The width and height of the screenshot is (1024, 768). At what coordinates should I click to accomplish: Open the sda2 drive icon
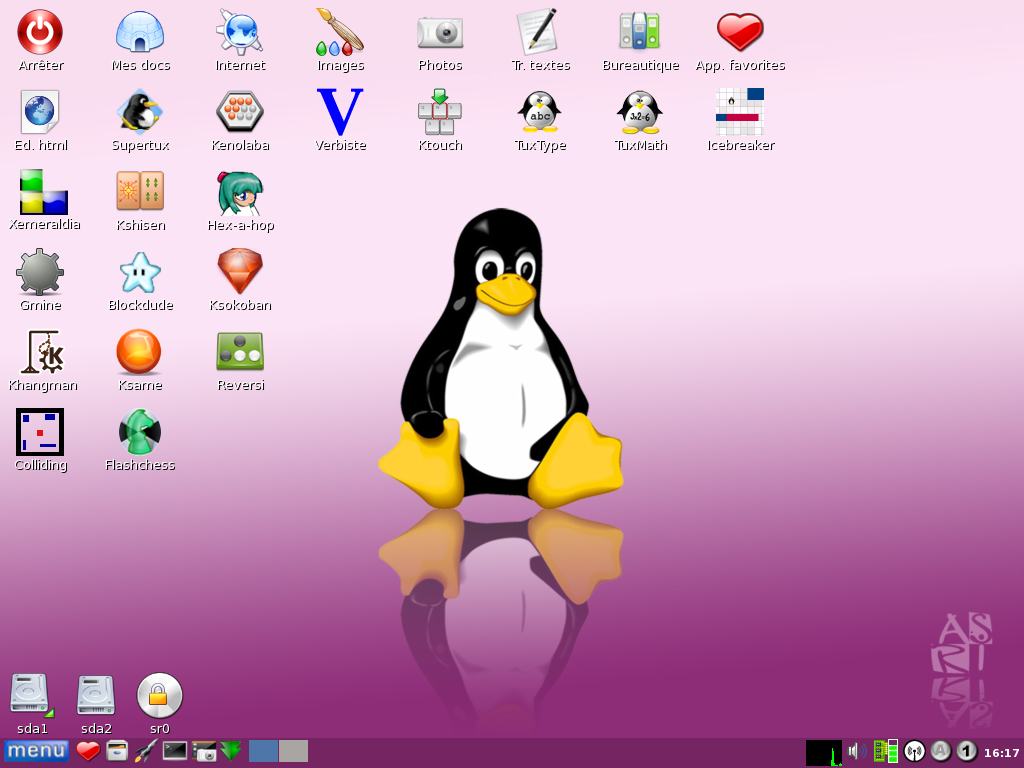point(96,695)
